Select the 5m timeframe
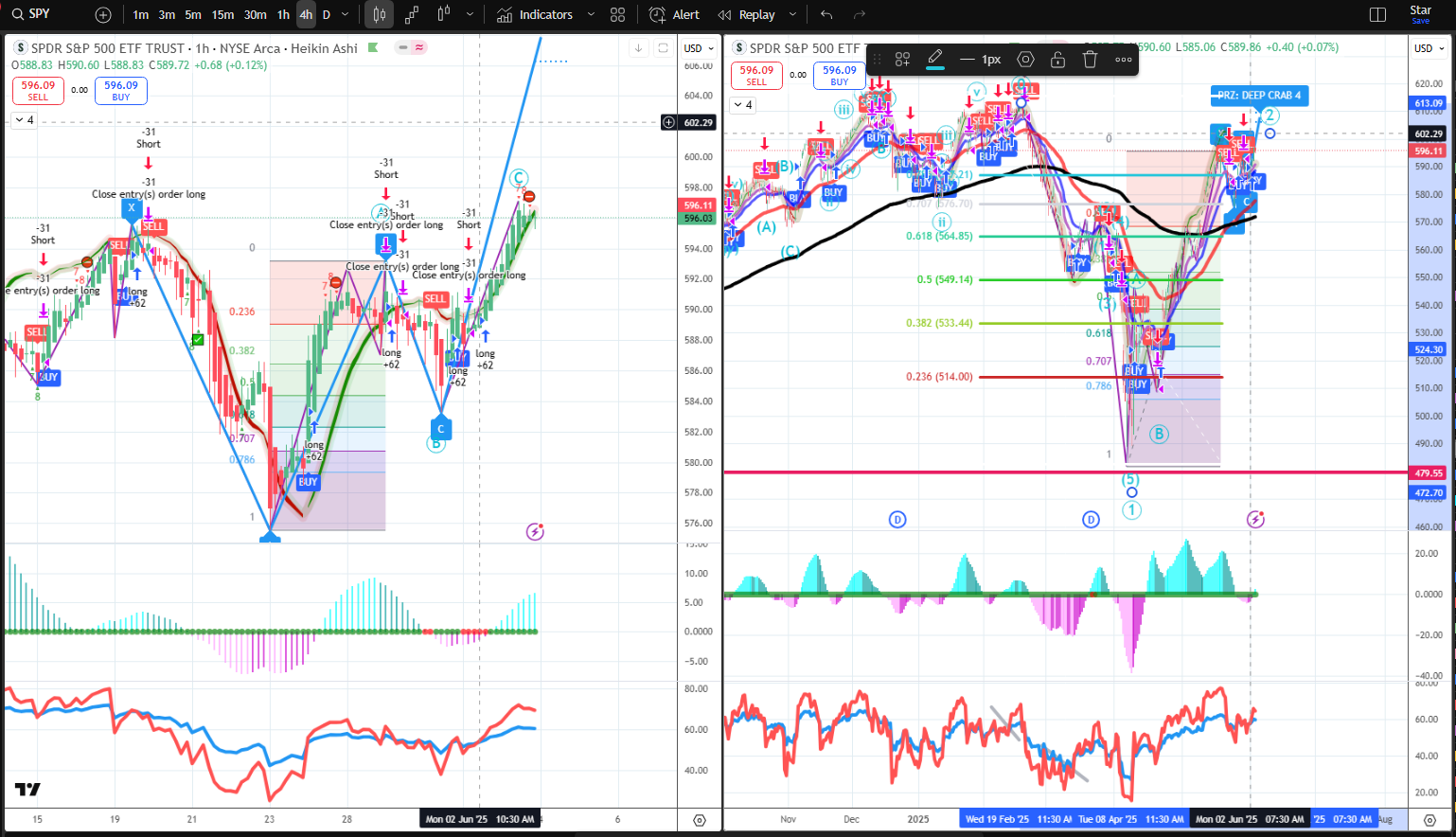The height and width of the screenshot is (837, 1456). pyautogui.click(x=193, y=15)
